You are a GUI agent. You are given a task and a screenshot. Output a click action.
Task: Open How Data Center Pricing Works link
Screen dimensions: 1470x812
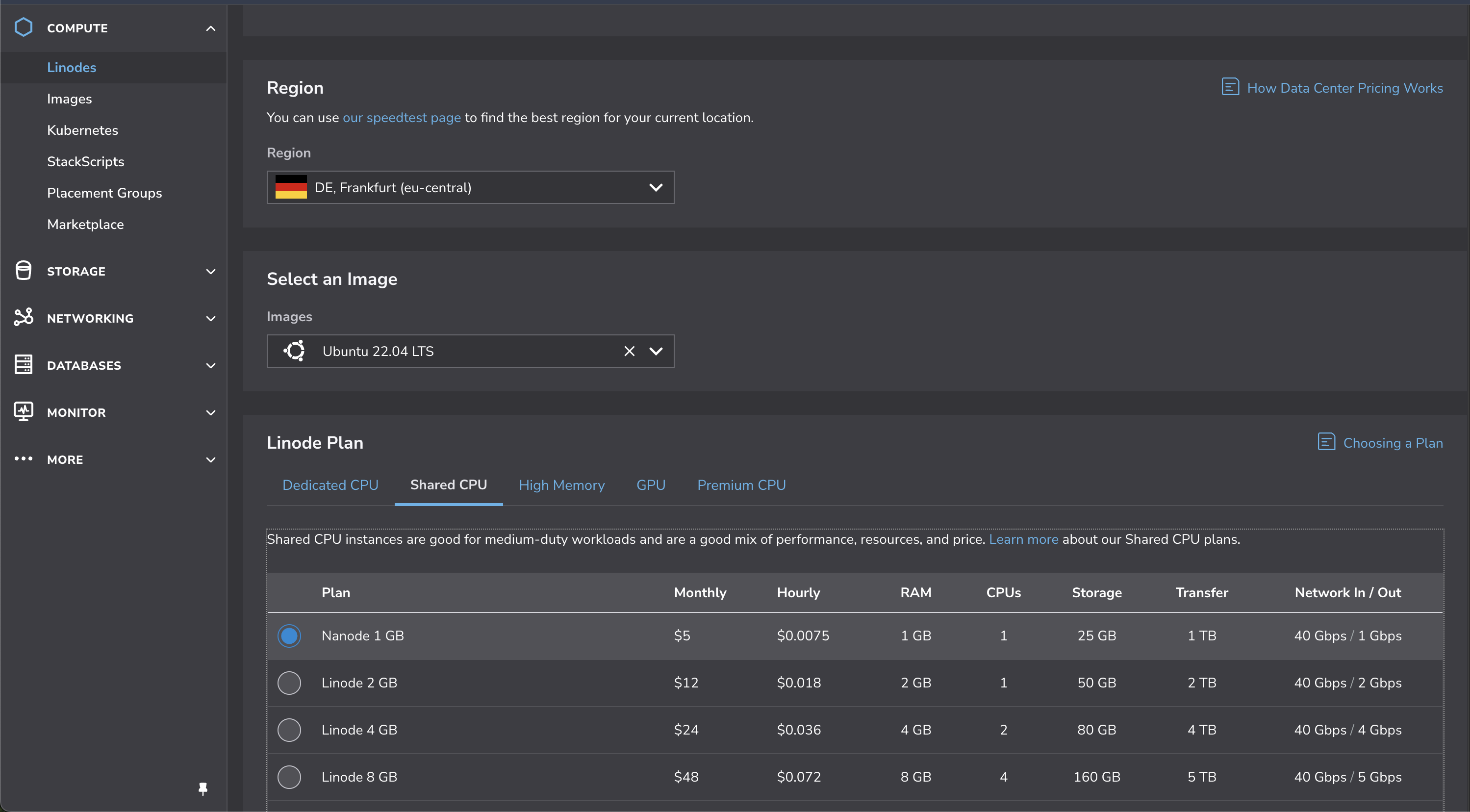1344,88
